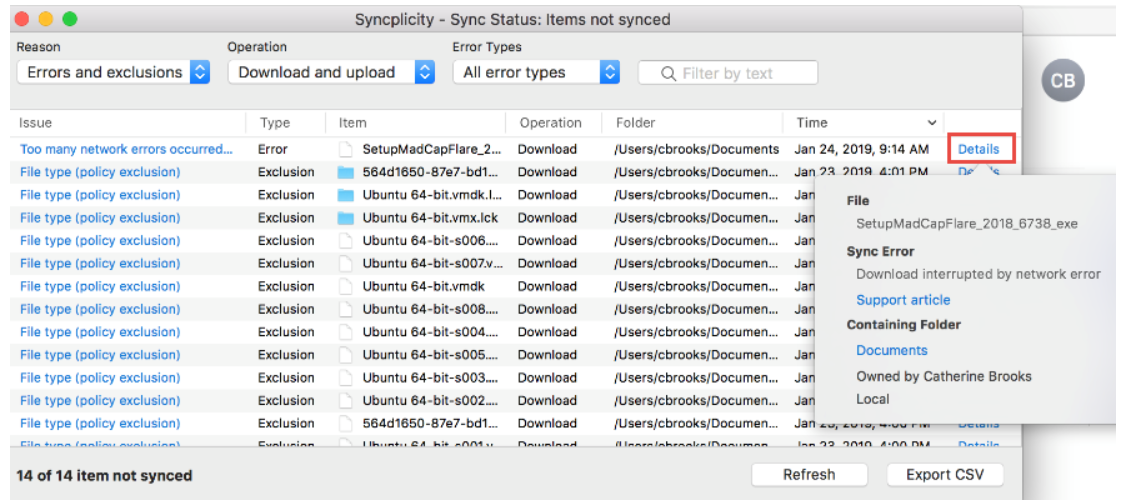Open the Reason dropdown showing Errors and exclusions

(113, 72)
